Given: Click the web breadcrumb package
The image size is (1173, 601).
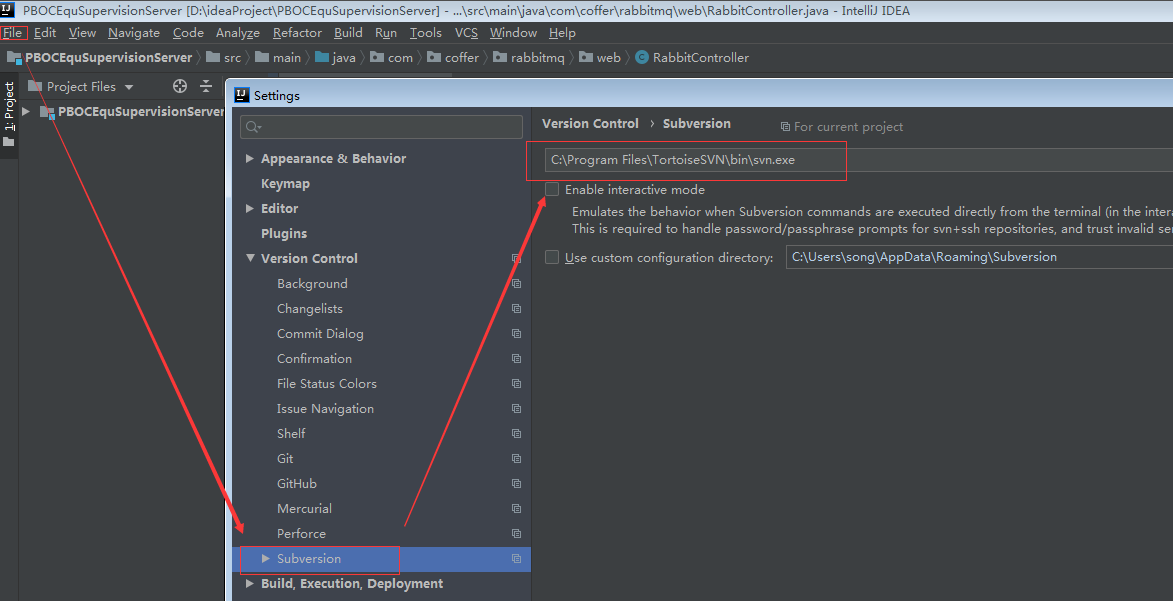Looking at the screenshot, I should 600,58.
